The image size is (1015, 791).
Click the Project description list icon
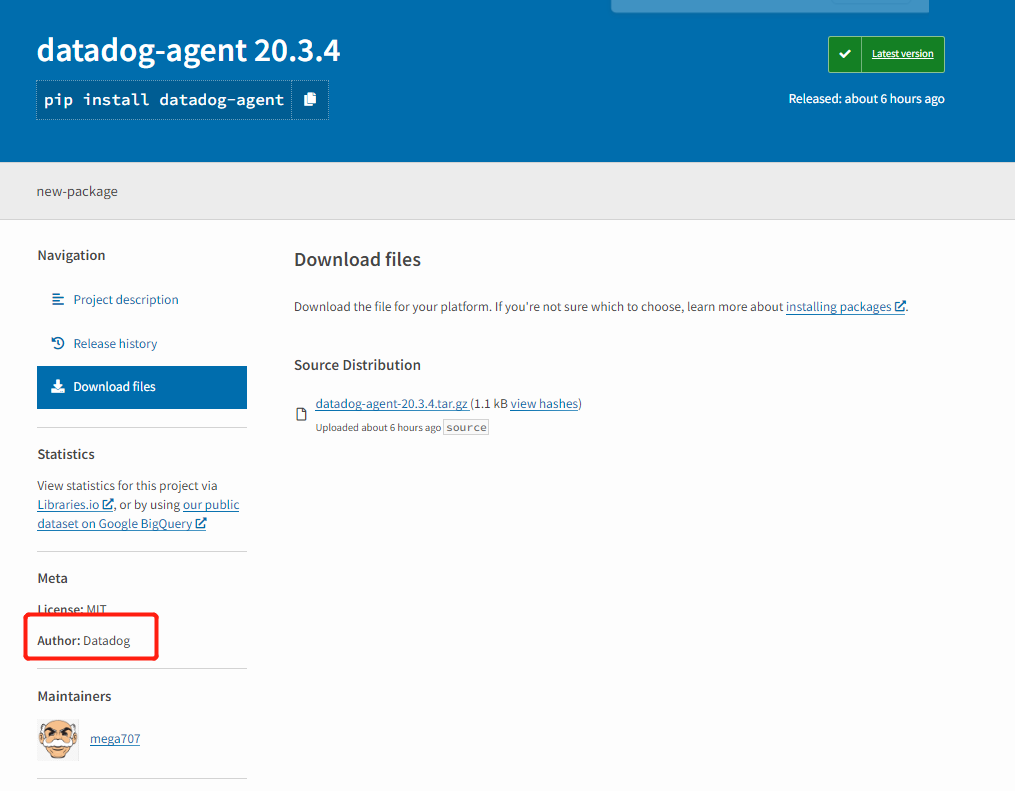(x=58, y=299)
